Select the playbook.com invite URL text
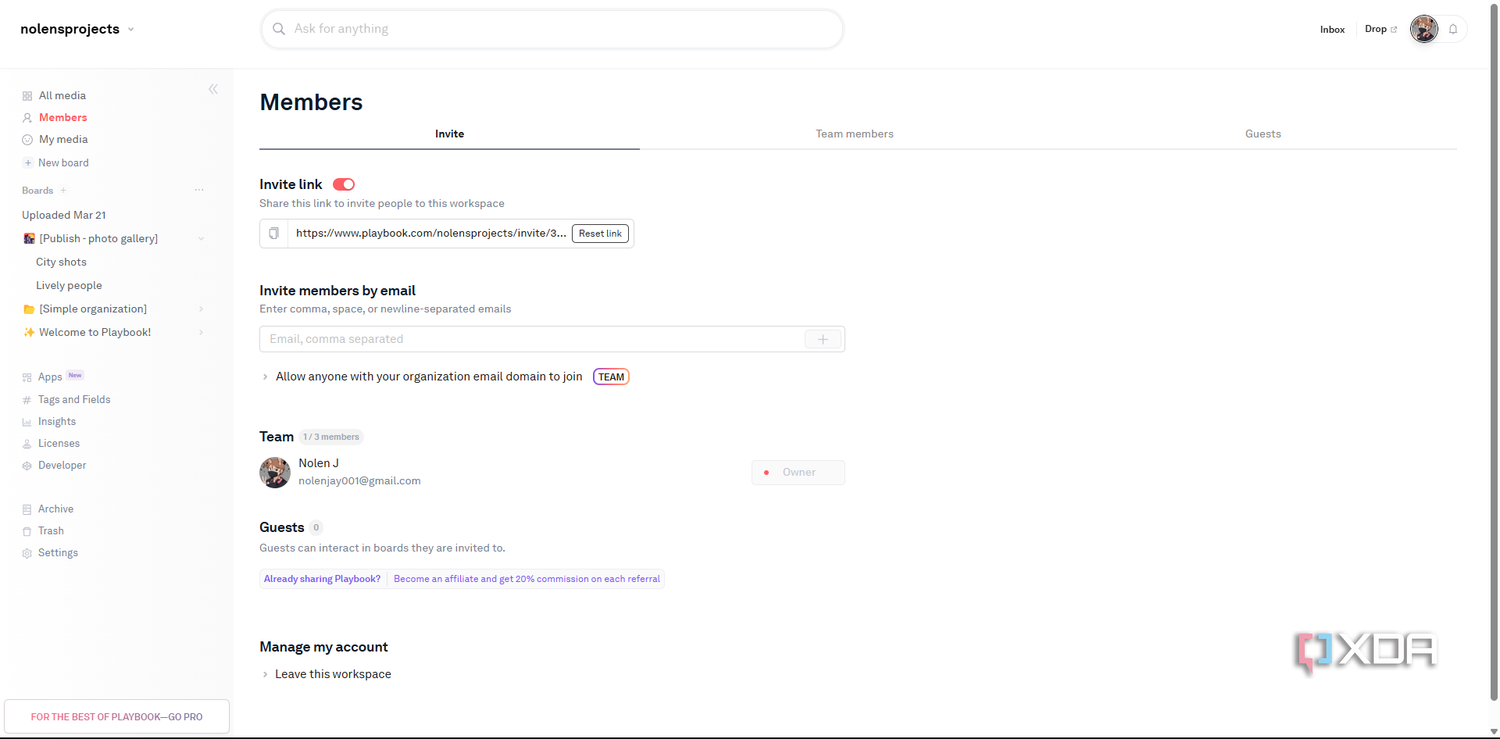1500x739 pixels. pos(431,233)
